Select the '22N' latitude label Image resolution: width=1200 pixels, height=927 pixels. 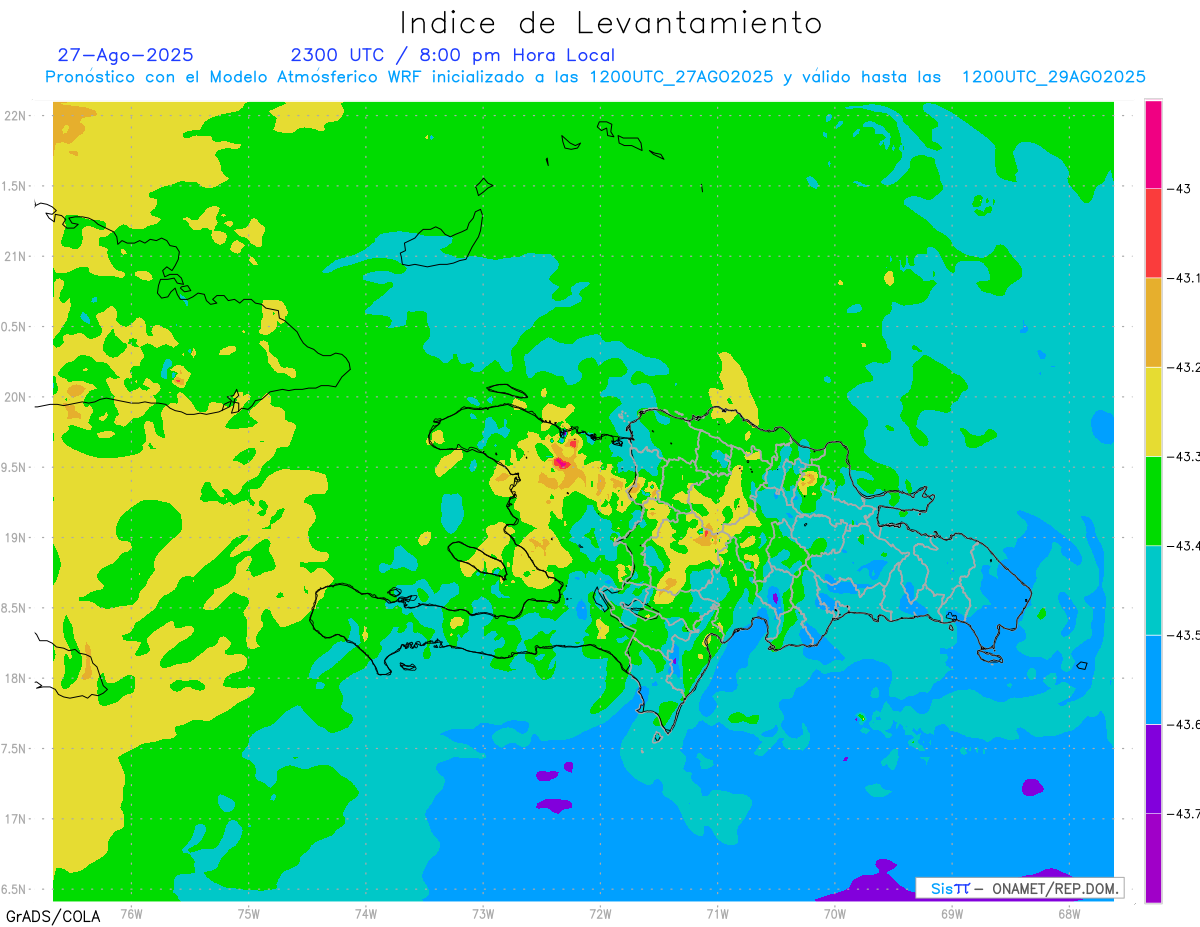tap(15, 115)
